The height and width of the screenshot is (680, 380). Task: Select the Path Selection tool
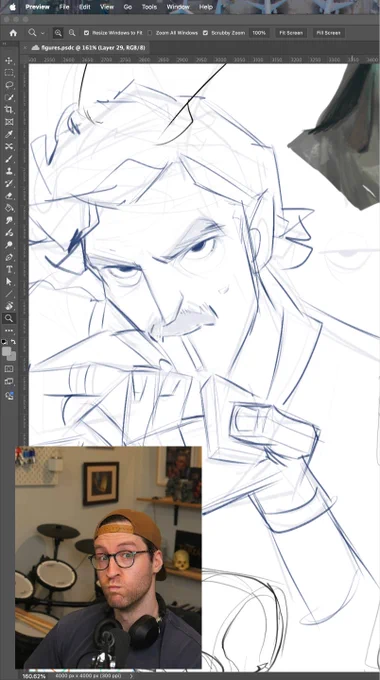(9, 281)
